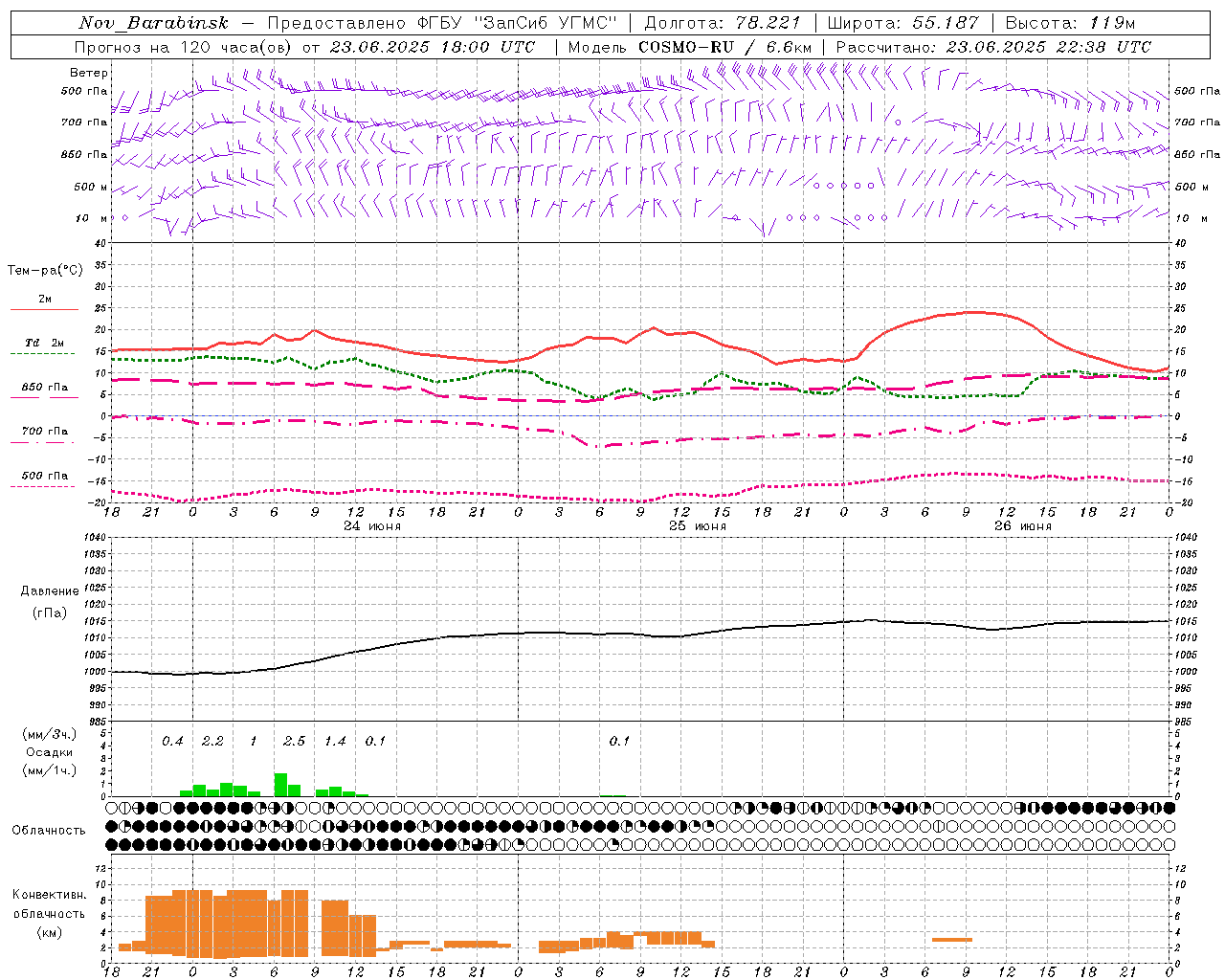Click the orange convective bar on 26 июня

click(x=952, y=940)
